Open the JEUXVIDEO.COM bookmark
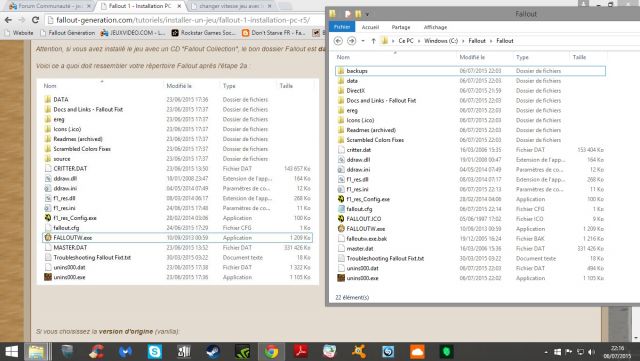This screenshot has height=361, width=640. [x=133, y=33]
